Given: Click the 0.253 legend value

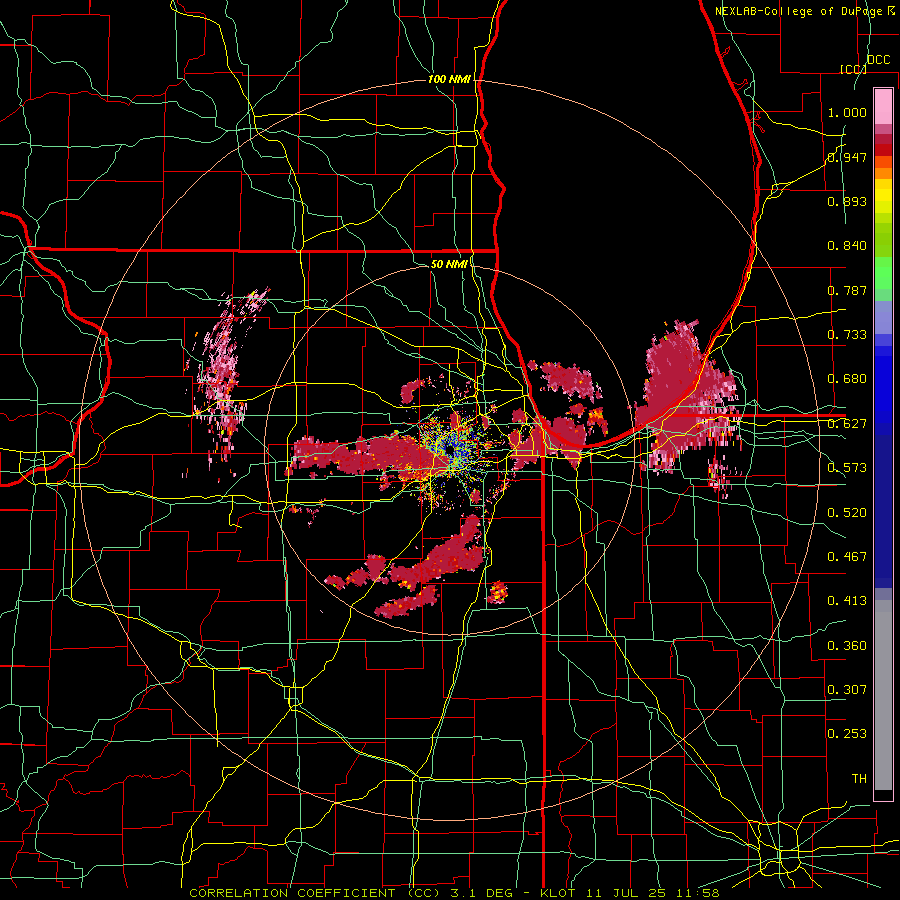Looking at the screenshot, I should pyautogui.click(x=847, y=734).
